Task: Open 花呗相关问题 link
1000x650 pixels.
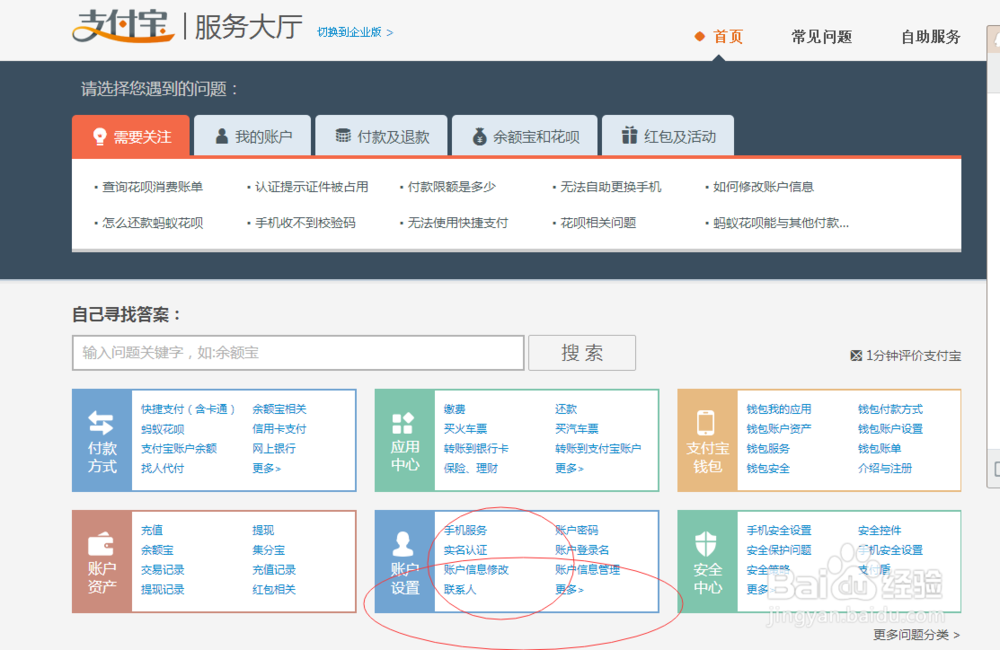Action: (x=598, y=223)
